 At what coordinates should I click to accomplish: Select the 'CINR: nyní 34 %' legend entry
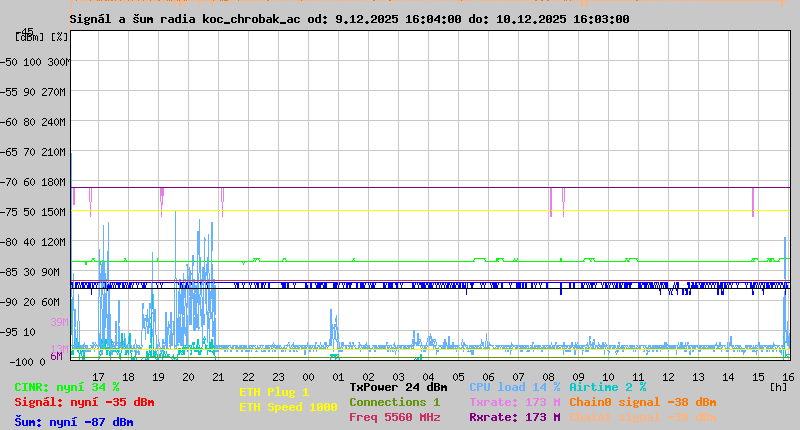(x=67, y=387)
